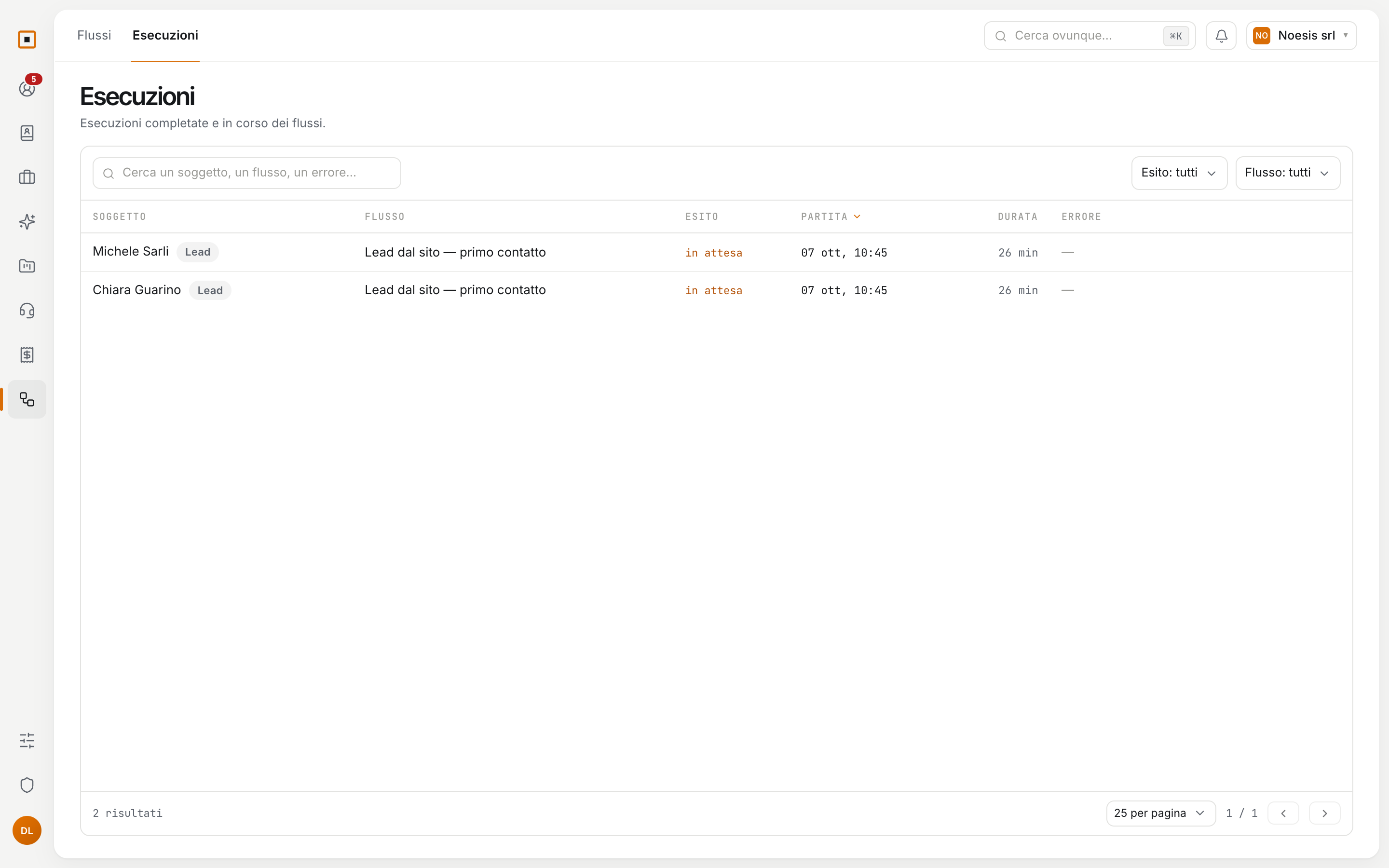Click in attesa status for Michele Sarli
Viewport: 1389px width, 868px height.
tap(713, 253)
